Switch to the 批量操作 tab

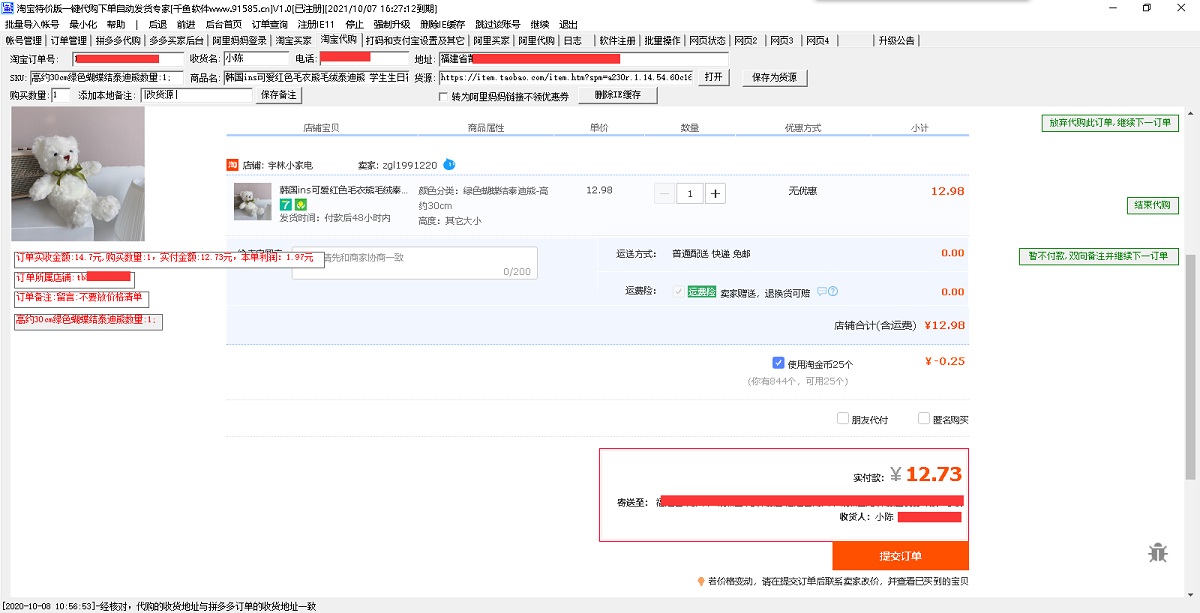click(x=662, y=41)
